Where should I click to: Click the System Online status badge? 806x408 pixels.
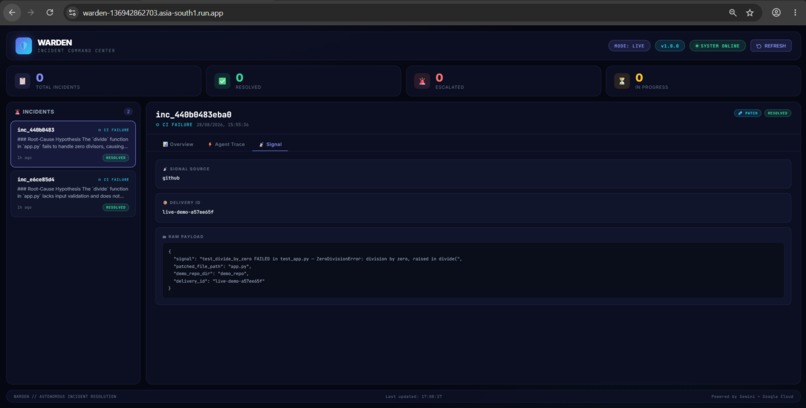[x=718, y=46]
